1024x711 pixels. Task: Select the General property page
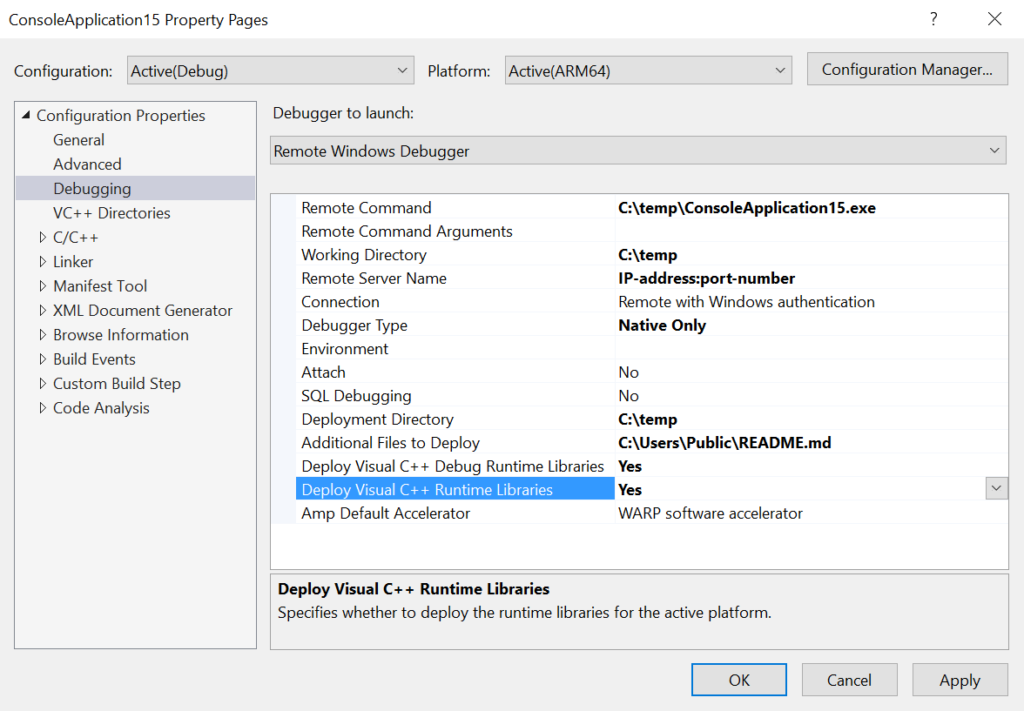(79, 140)
